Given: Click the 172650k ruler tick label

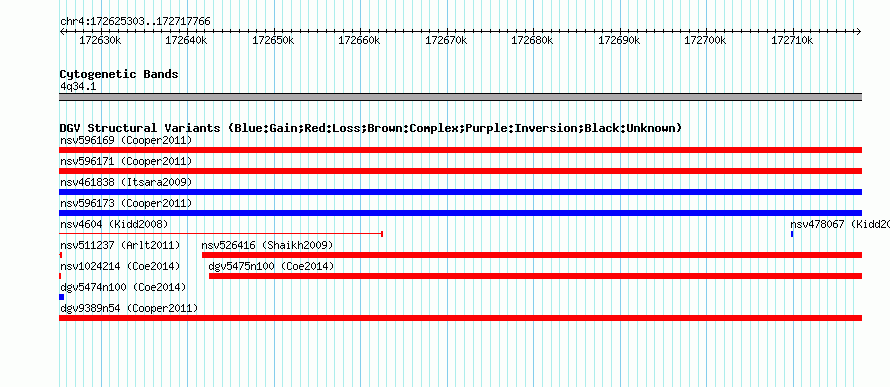Looking at the screenshot, I should click(x=273, y=41).
